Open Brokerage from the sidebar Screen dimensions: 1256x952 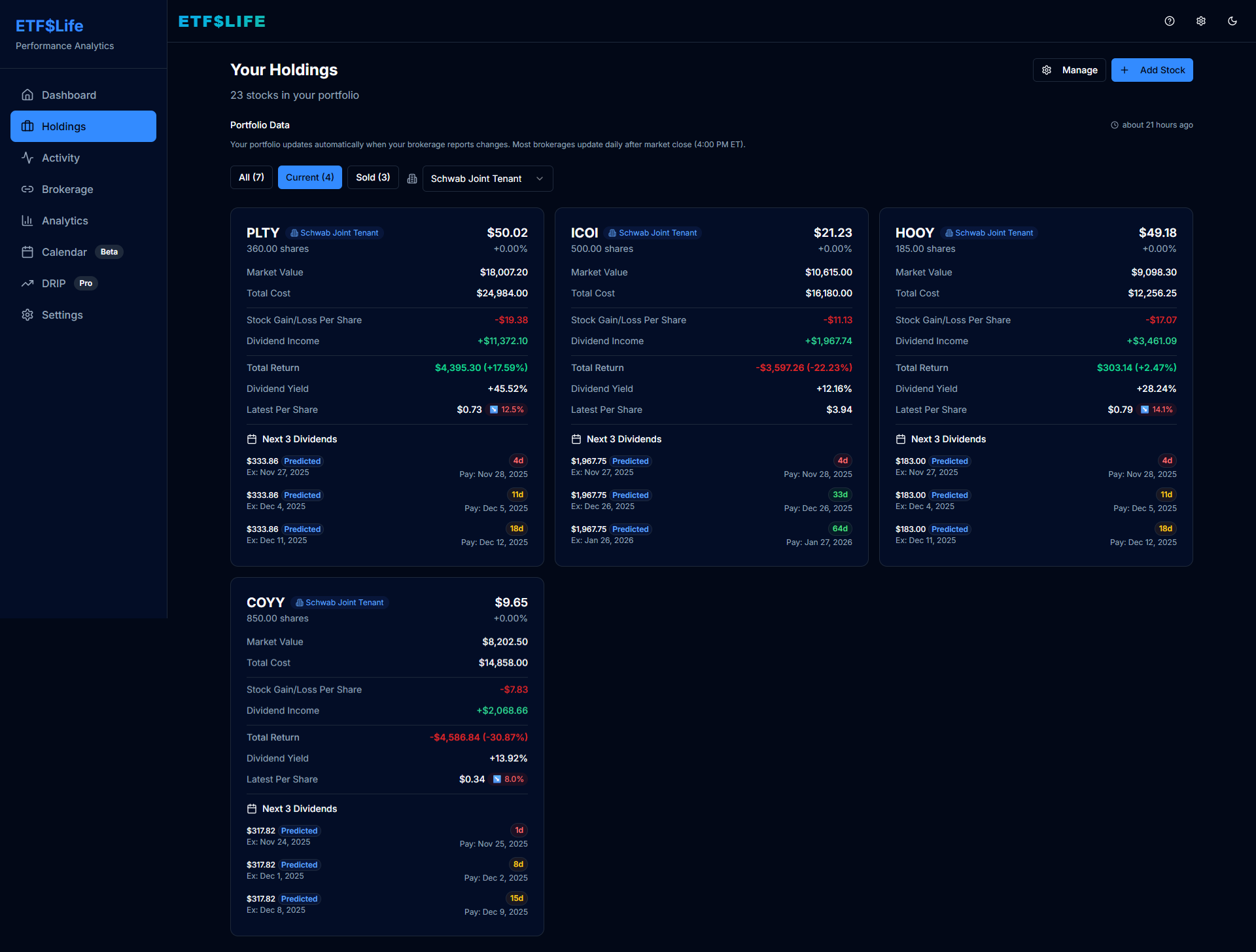[28, 189]
